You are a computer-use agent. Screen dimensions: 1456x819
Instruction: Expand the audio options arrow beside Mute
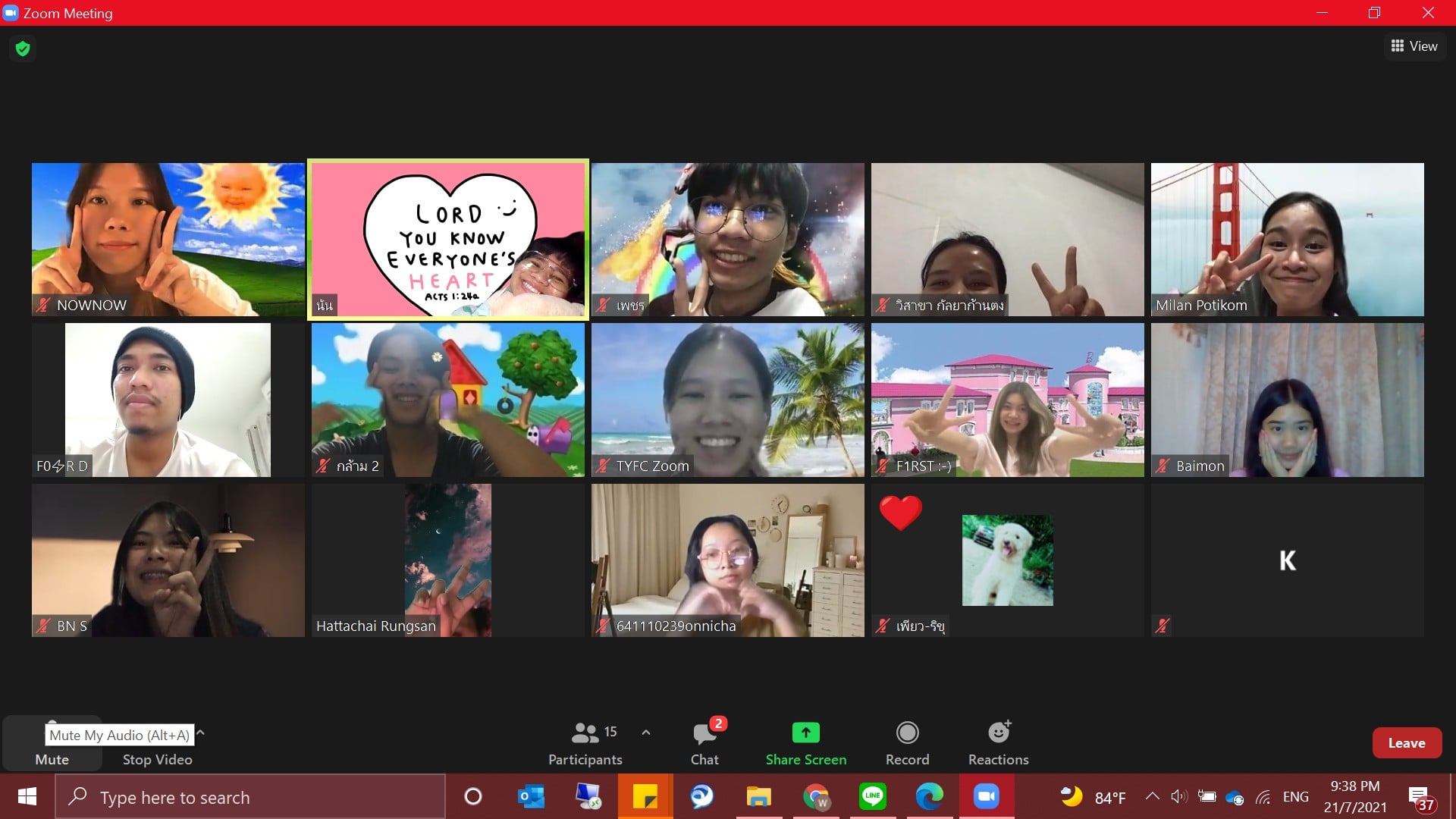pos(201,733)
